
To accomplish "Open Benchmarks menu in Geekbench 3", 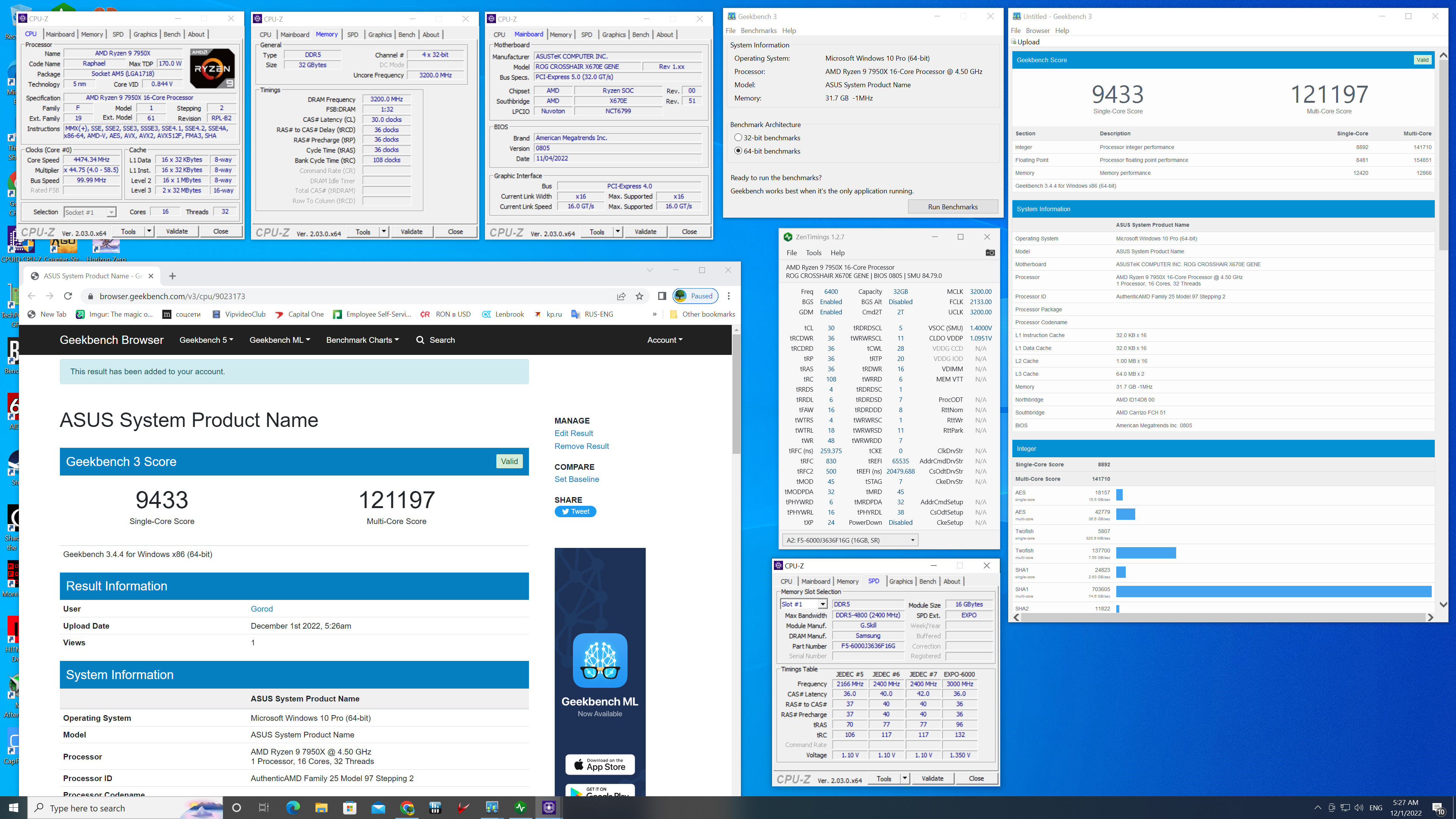I will 758,30.
